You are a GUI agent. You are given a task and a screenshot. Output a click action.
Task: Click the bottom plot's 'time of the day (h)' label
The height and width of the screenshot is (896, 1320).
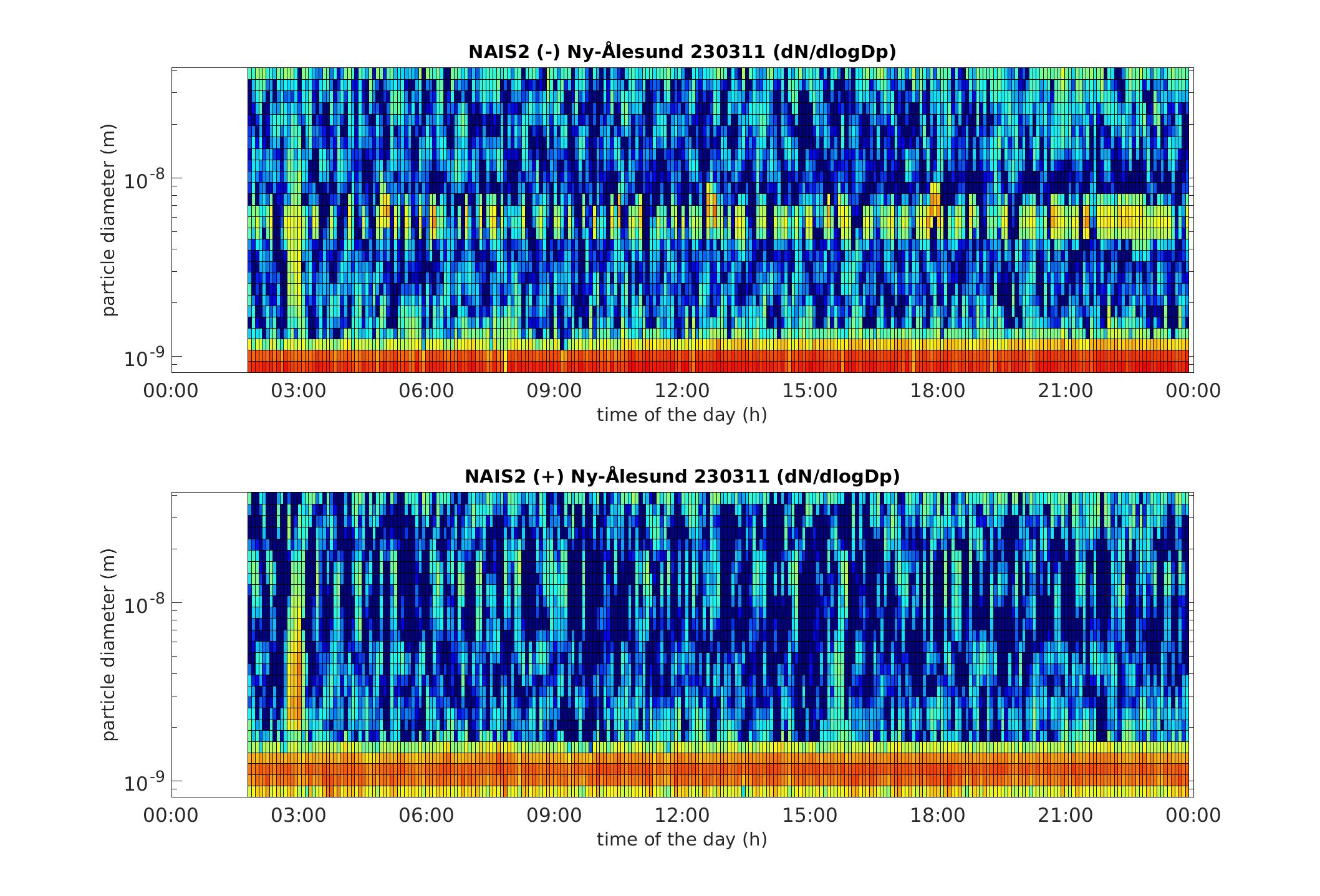[682, 839]
